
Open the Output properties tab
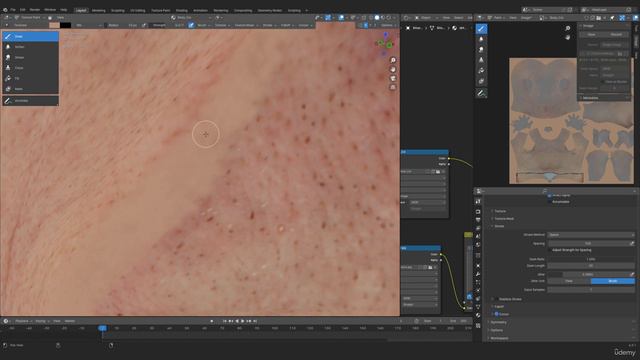point(478,220)
